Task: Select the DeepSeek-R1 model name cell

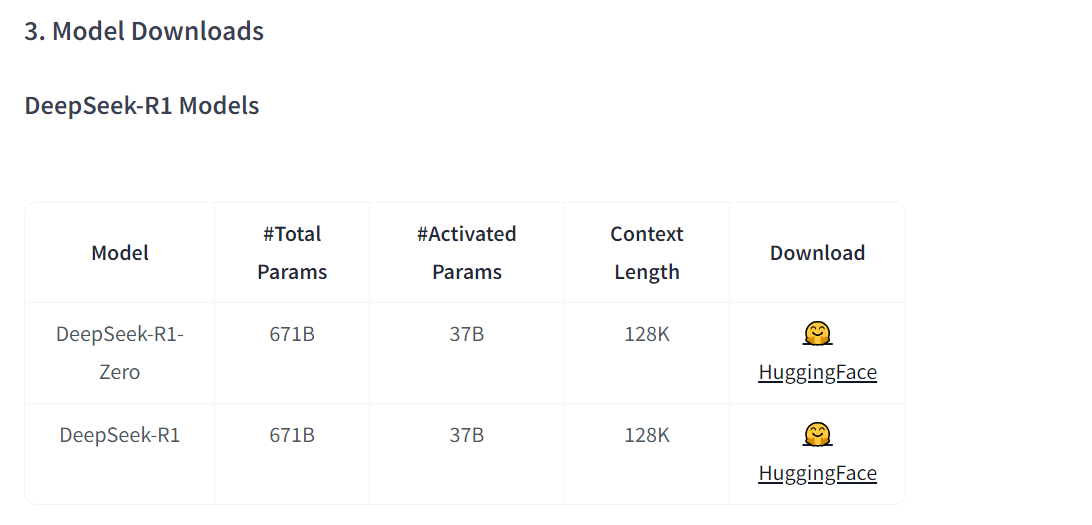Action: (x=120, y=435)
